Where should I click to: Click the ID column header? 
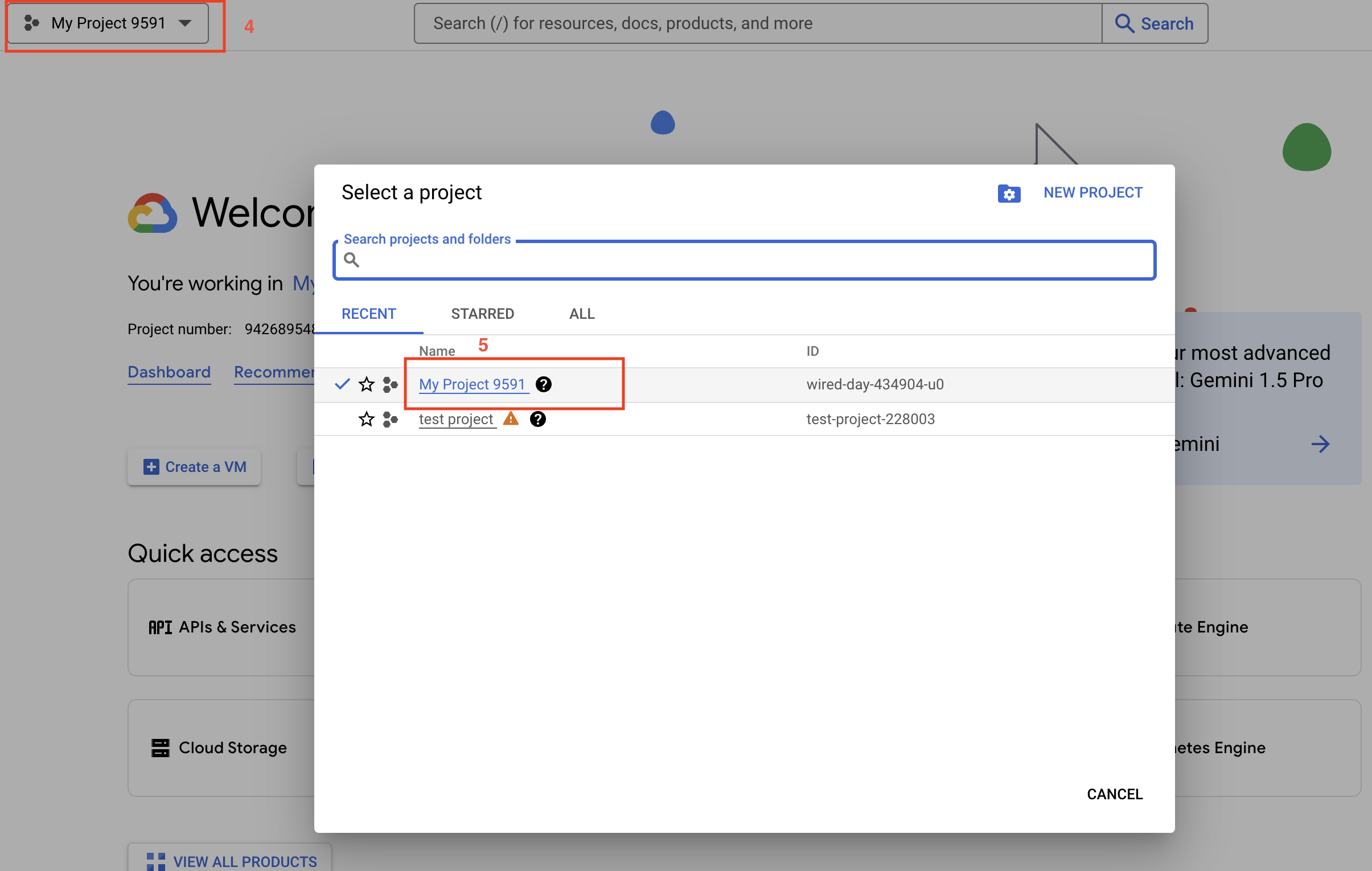click(812, 351)
